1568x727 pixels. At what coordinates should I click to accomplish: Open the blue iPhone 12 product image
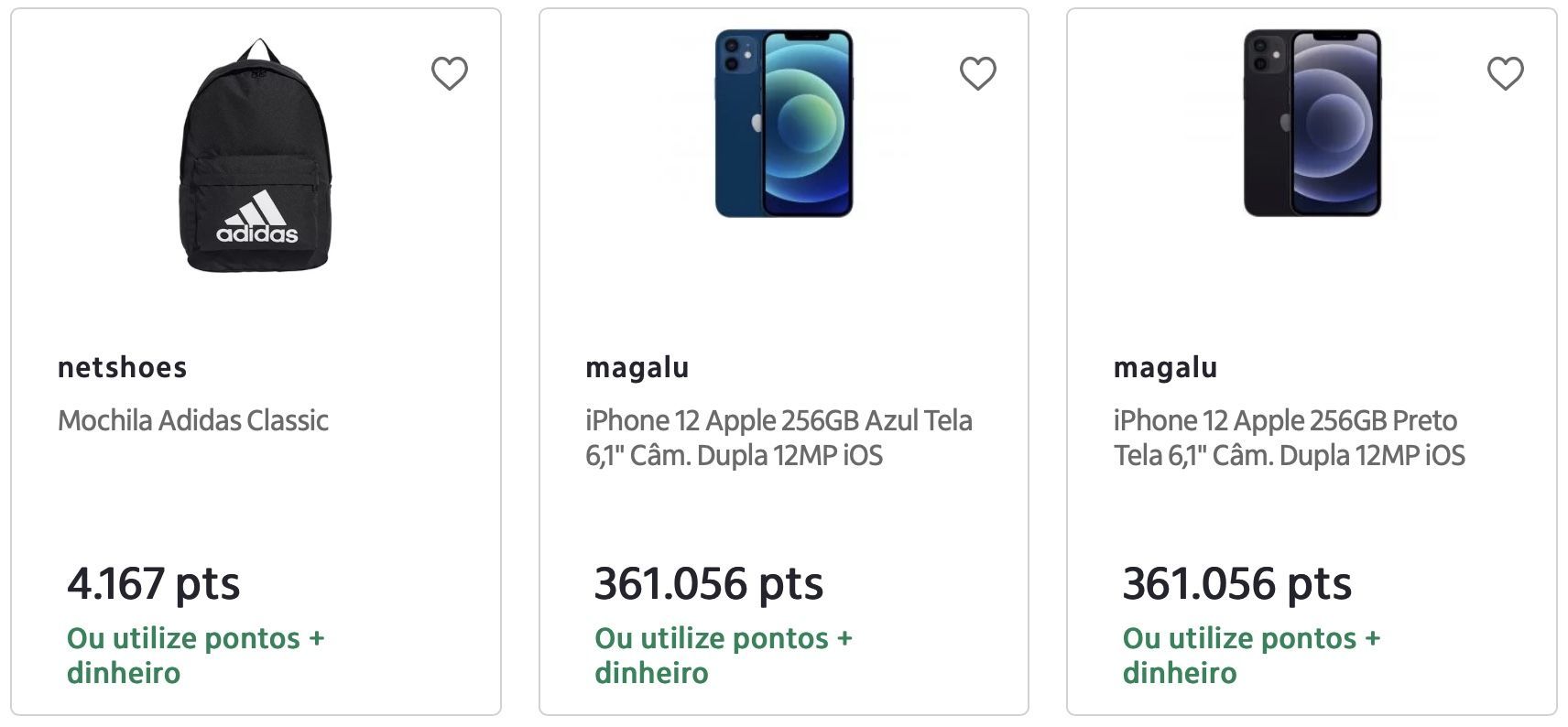pyautogui.click(x=784, y=124)
